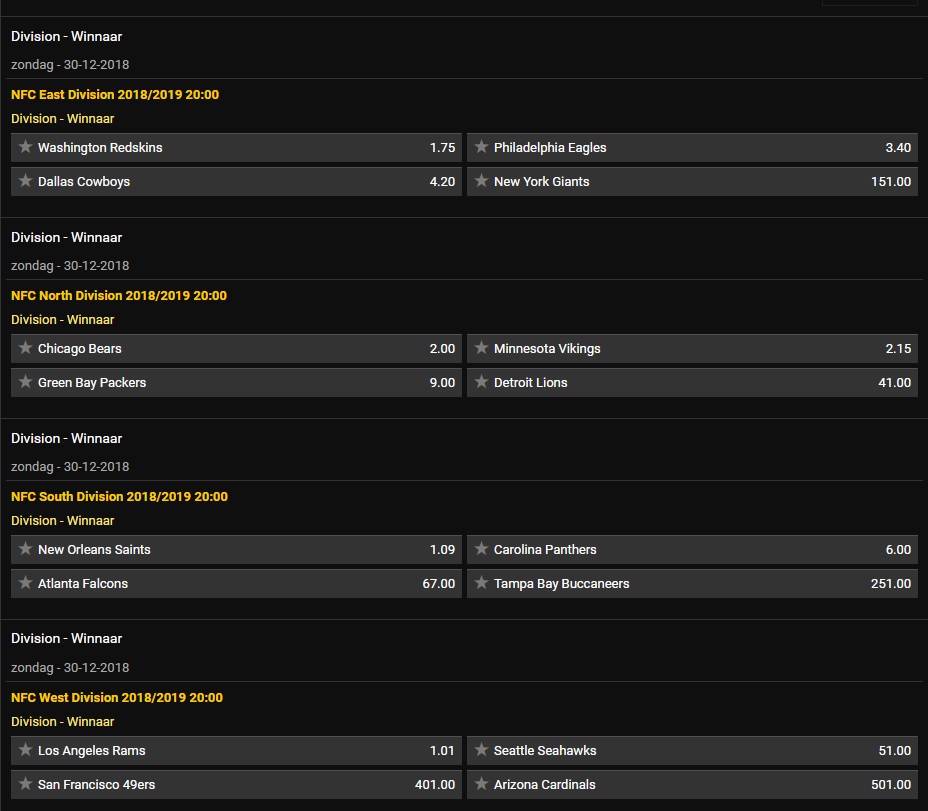Mark Detroit Lions with the star
The height and width of the screenshot is (811, 928).
[x=482, y=382]
